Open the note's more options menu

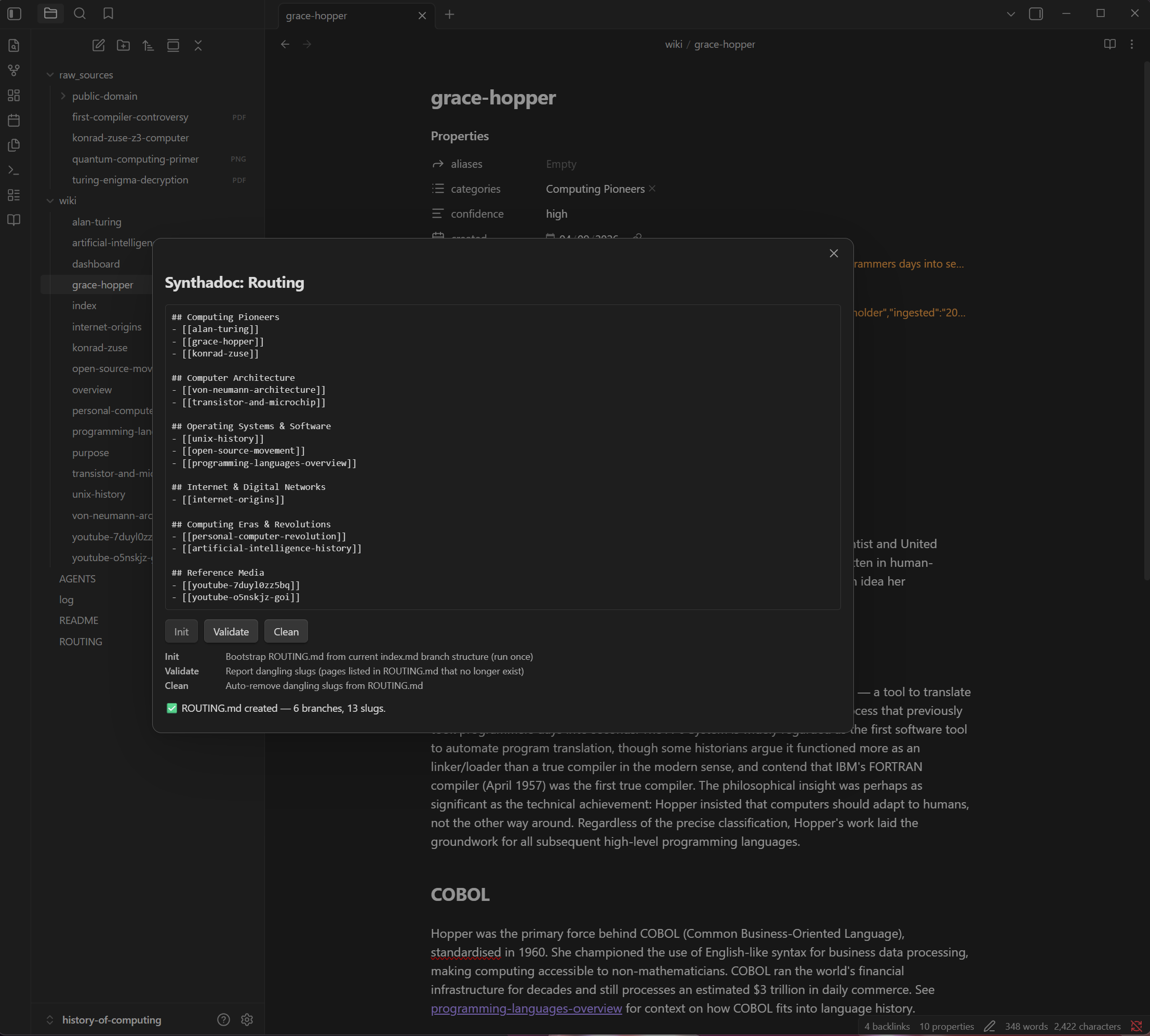coord(1132,44)
